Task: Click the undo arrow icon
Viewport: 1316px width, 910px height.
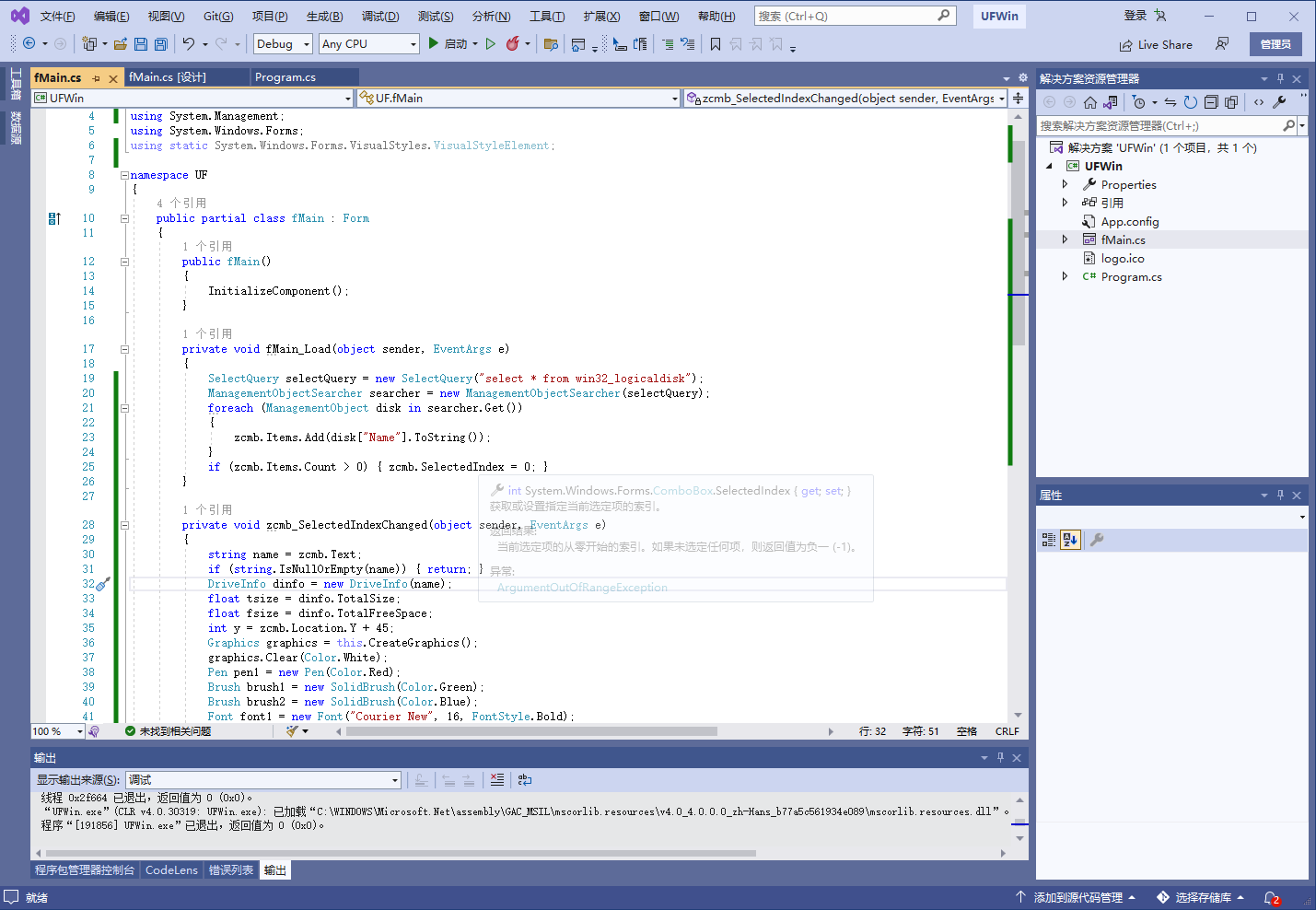Action: click(189, 43)
